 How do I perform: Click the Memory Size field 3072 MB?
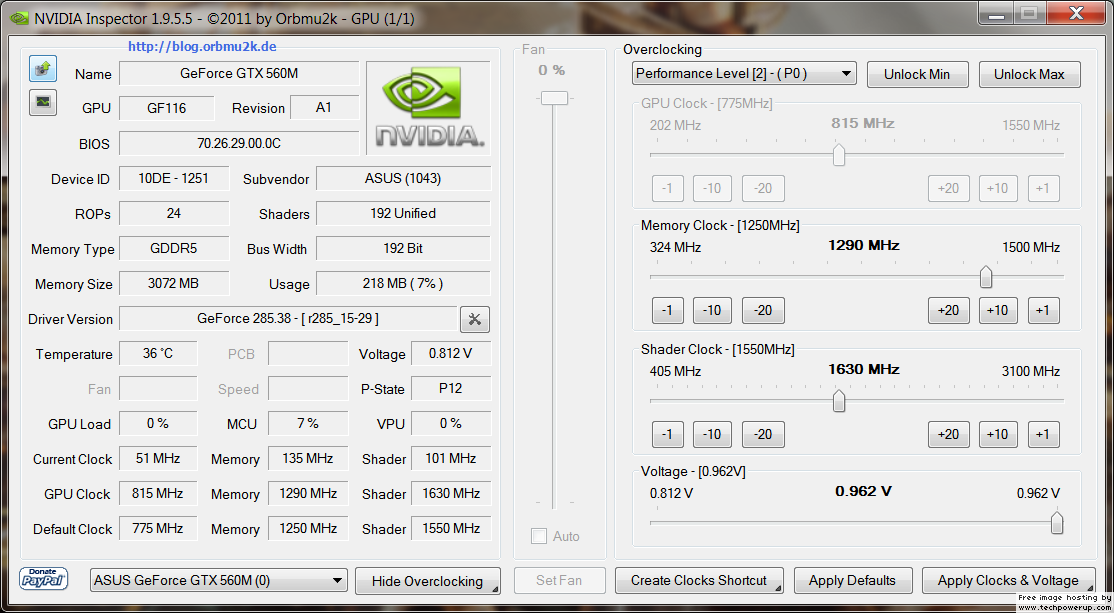pos(174,283)
